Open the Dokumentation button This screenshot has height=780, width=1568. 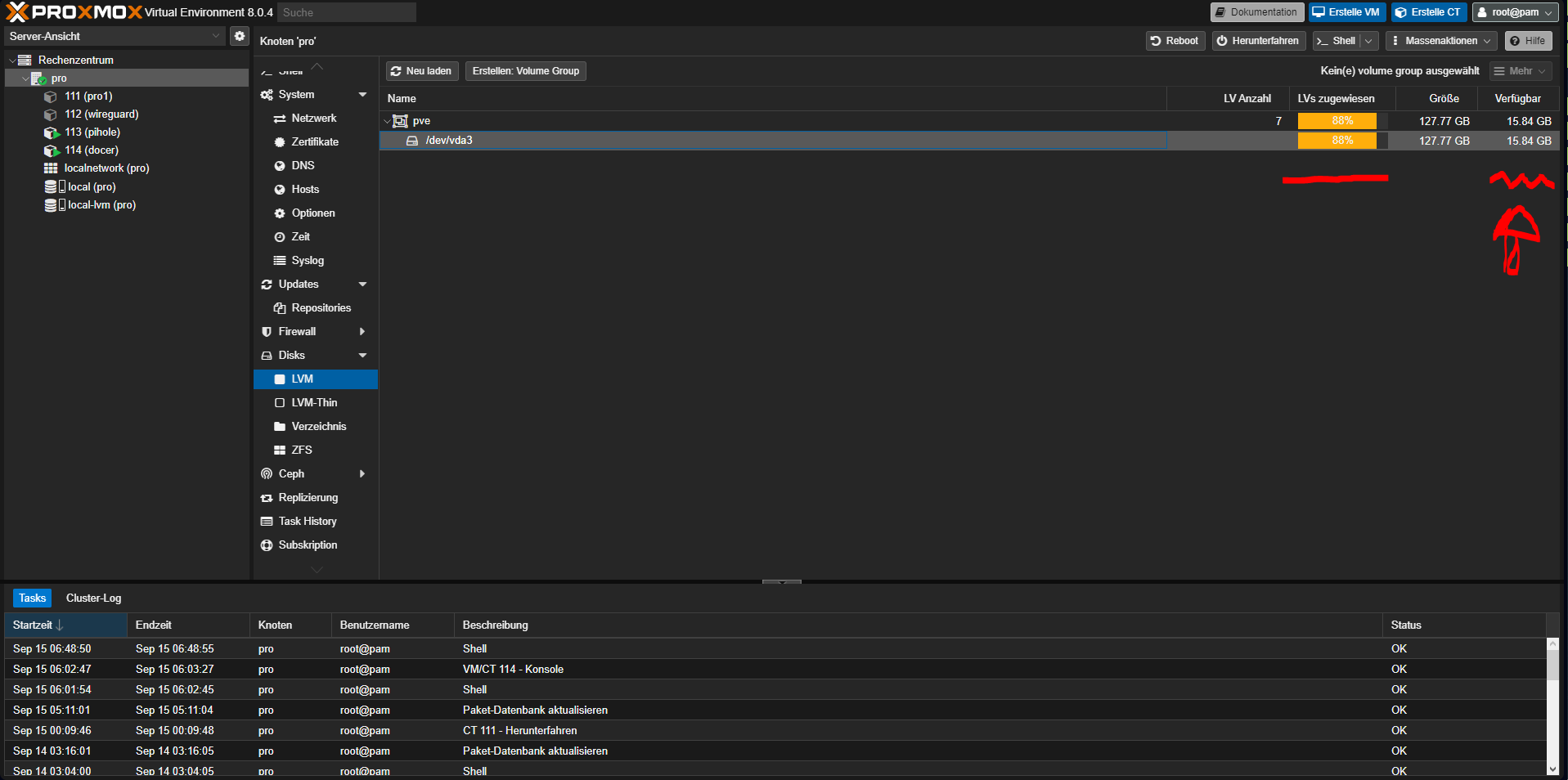pos(1257,12)
